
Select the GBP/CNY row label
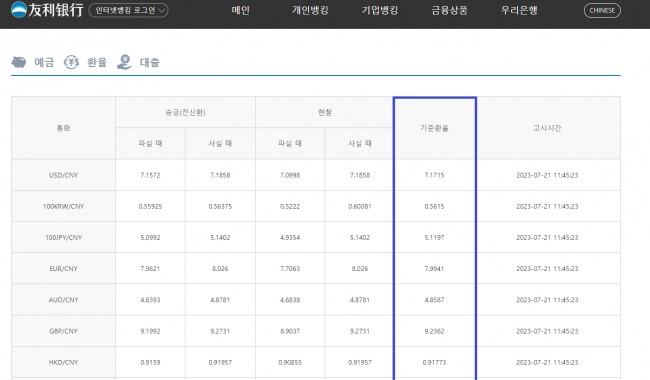click(x=63, y=331)
